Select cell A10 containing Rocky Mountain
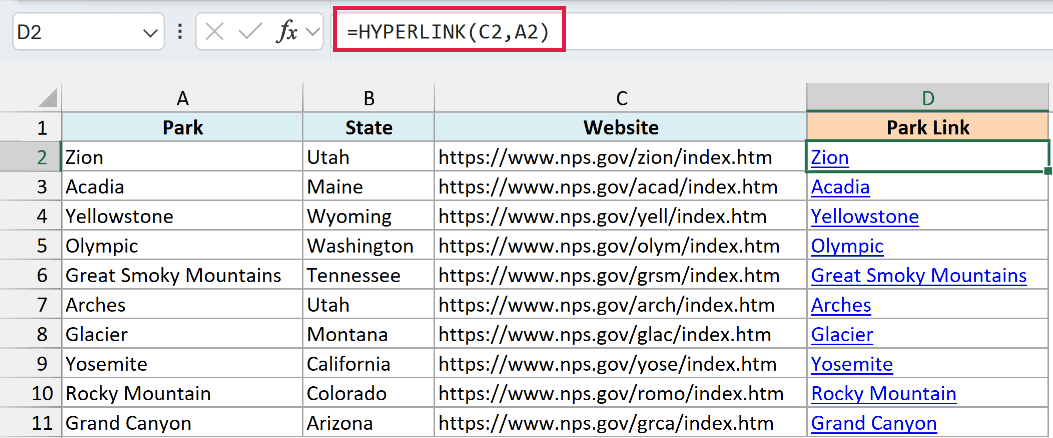Image resolution: width=1053 pixels, height=438 pixels. click(182, 393)
